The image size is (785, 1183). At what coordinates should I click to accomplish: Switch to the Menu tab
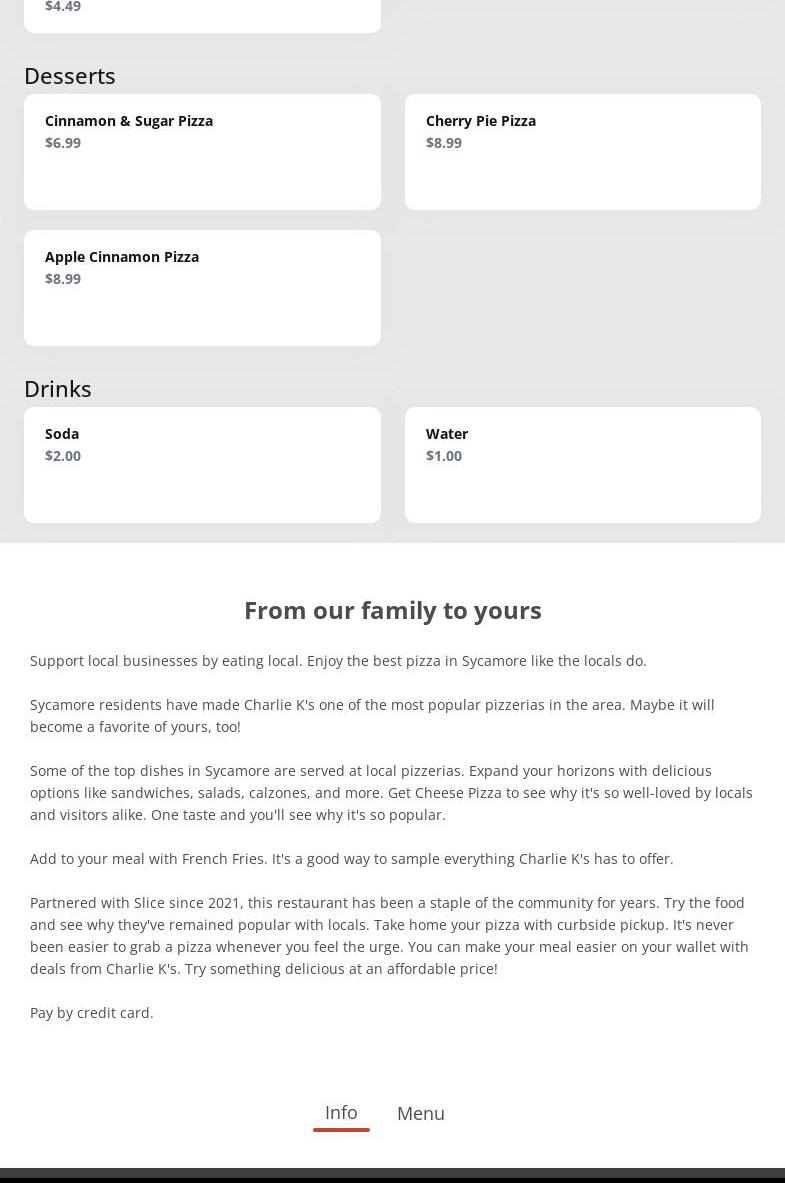click(x=421, y=1113)
